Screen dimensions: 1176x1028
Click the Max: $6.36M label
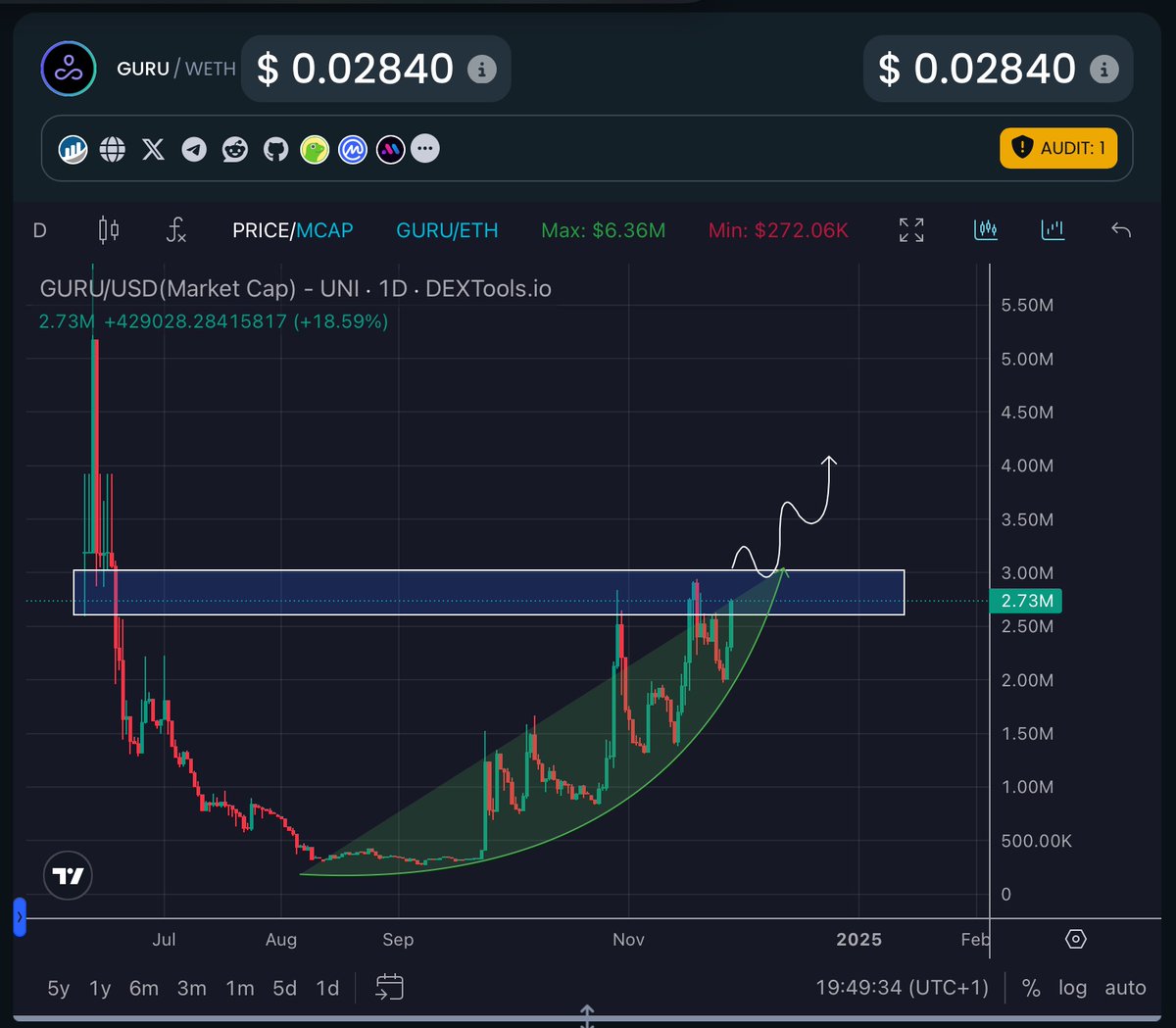pos(603,230)
